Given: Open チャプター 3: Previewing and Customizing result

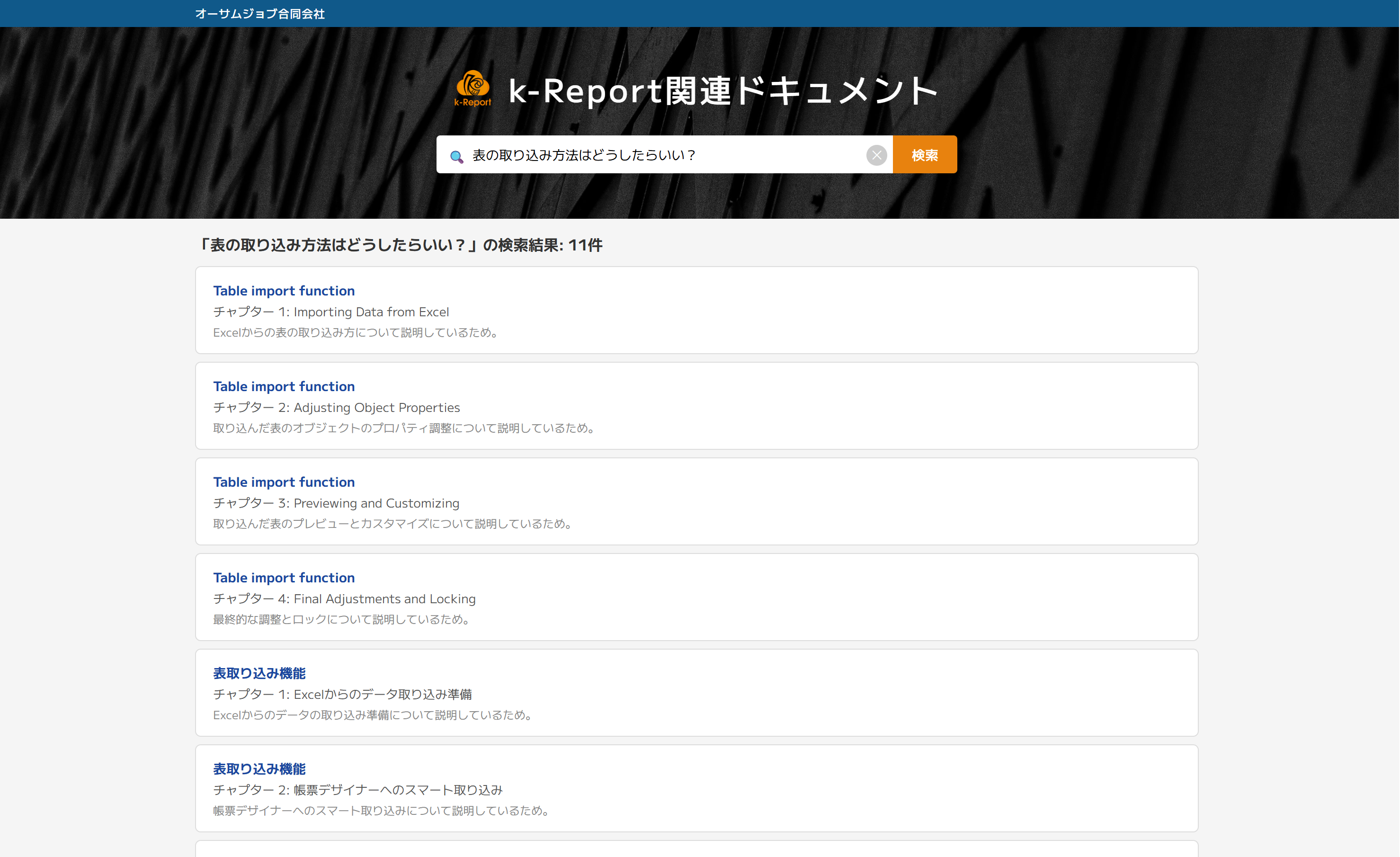Looking at the screenshot, I should pos(284,482).
